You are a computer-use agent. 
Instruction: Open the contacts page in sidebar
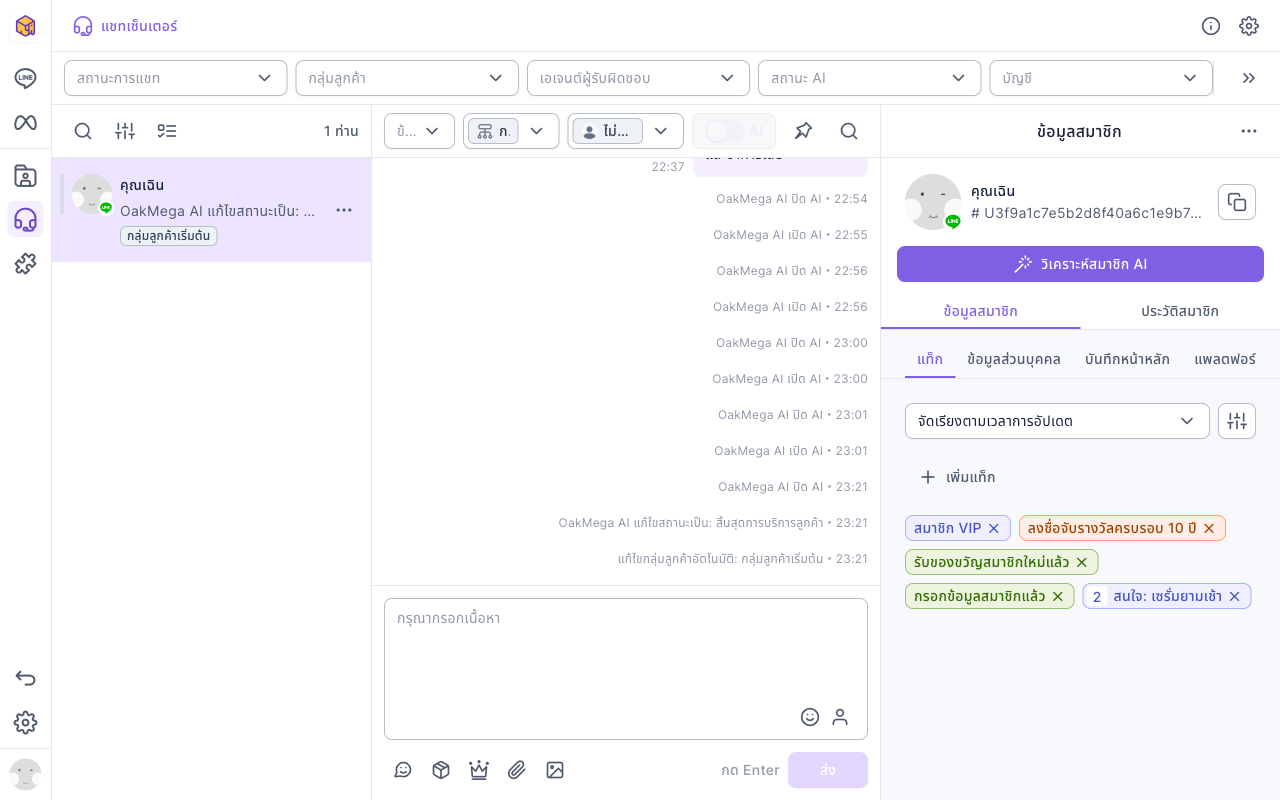[25, 176]
